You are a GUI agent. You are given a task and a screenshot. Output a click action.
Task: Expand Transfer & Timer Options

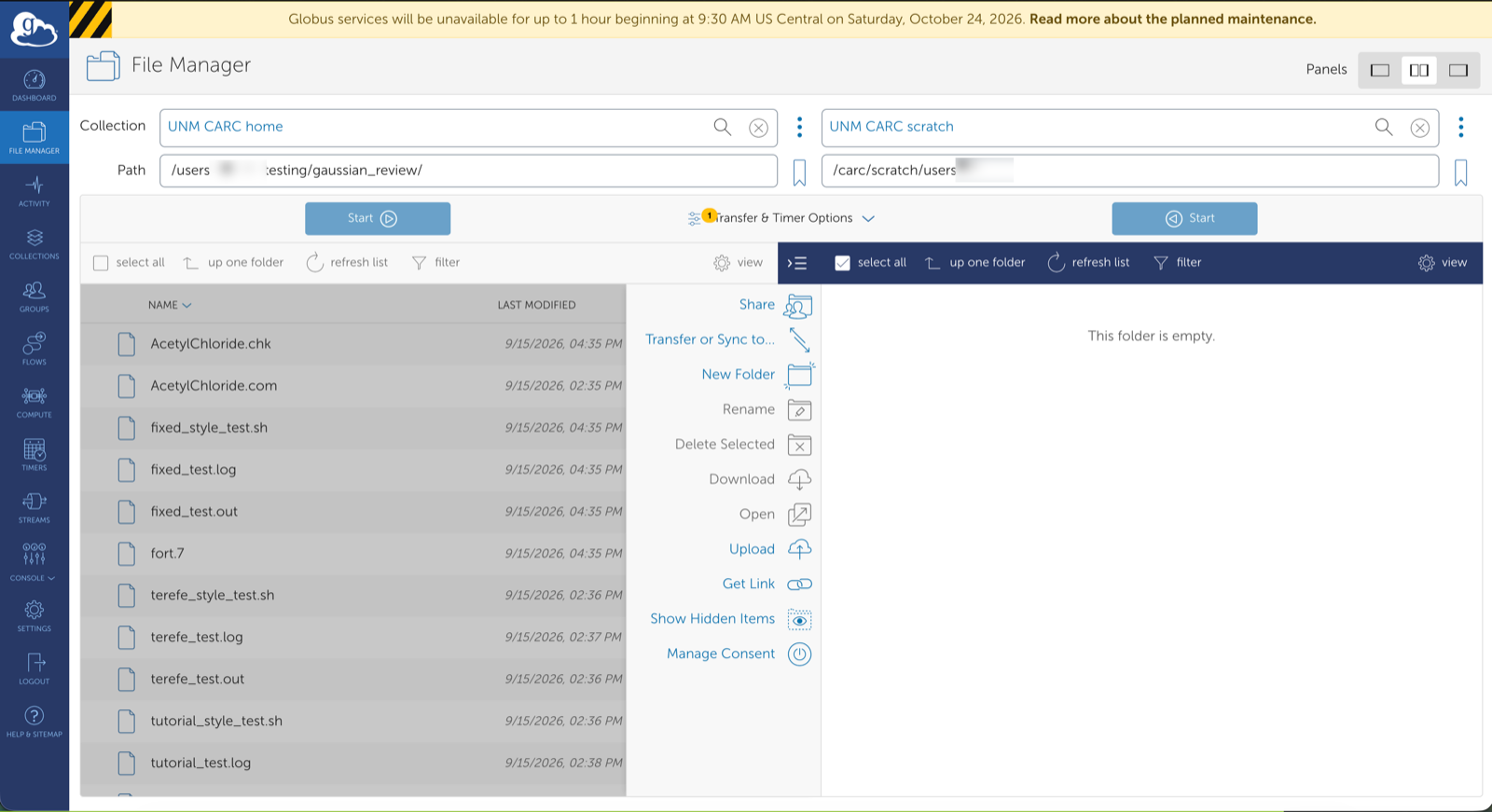point(782,218)
